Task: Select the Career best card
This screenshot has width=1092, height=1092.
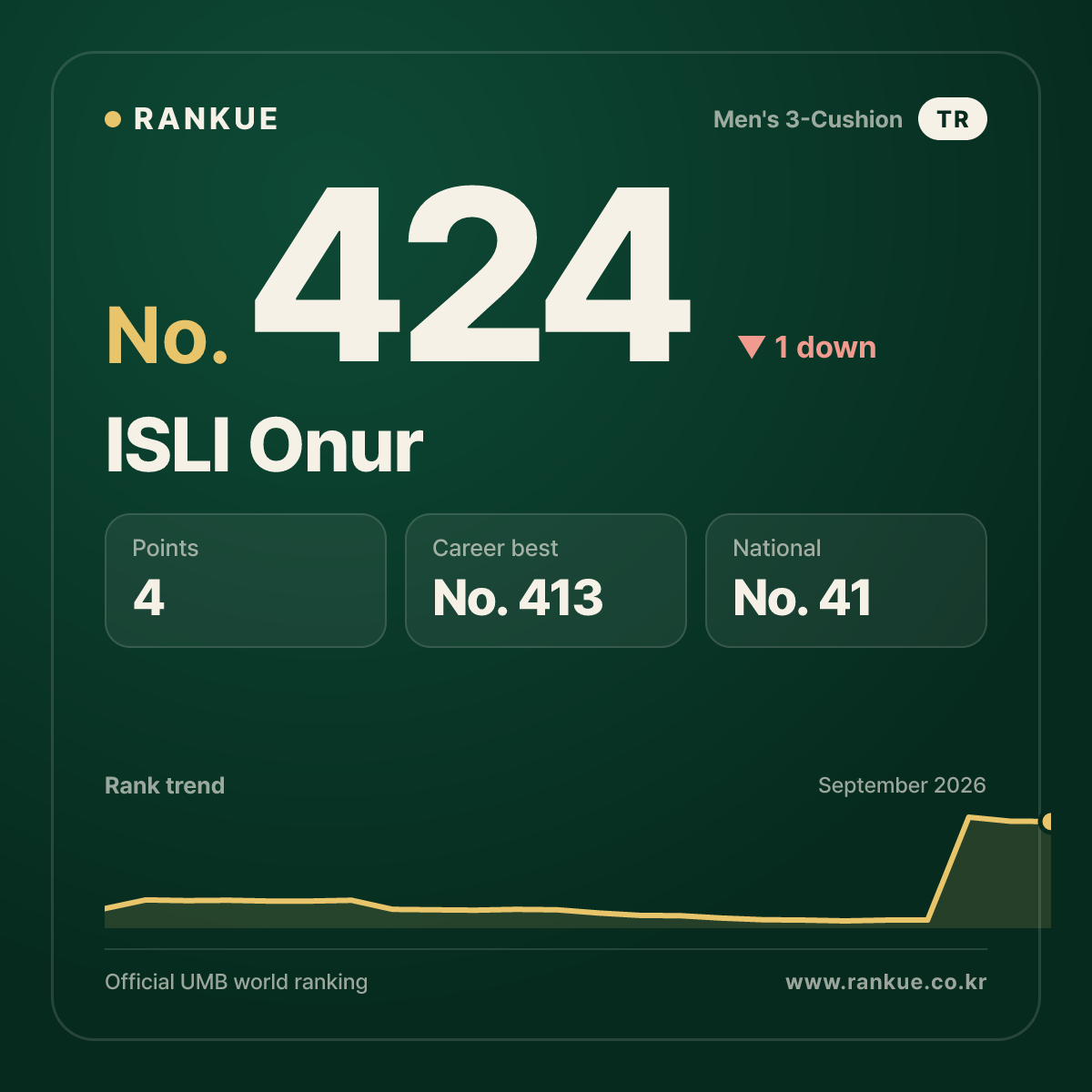Action: [x=546, y=581]
